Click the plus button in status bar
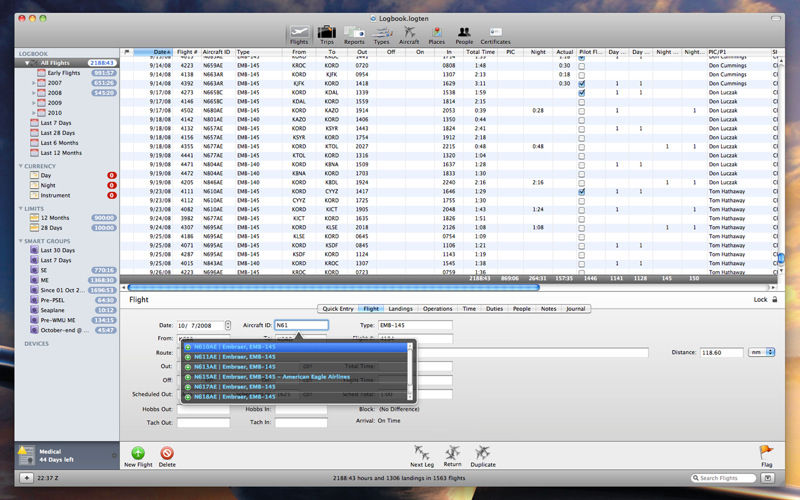 click(26, 478)
